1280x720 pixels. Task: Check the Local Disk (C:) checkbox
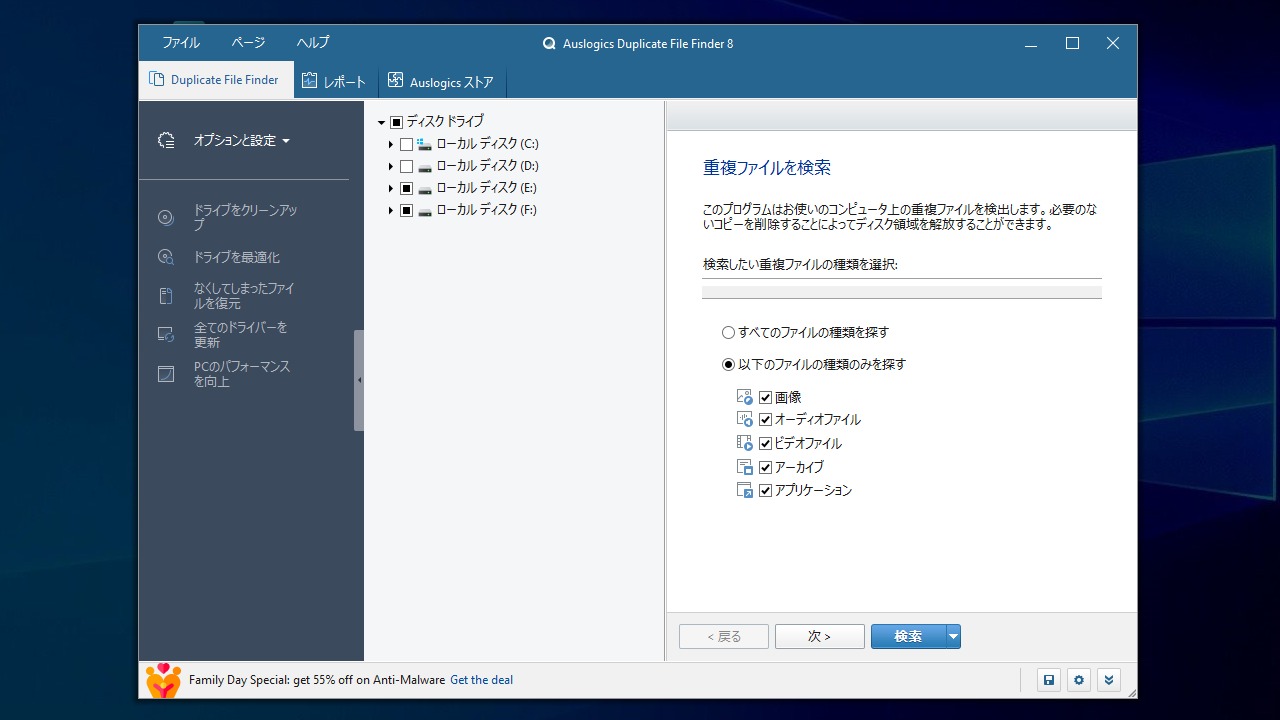[x=406, y=144]
